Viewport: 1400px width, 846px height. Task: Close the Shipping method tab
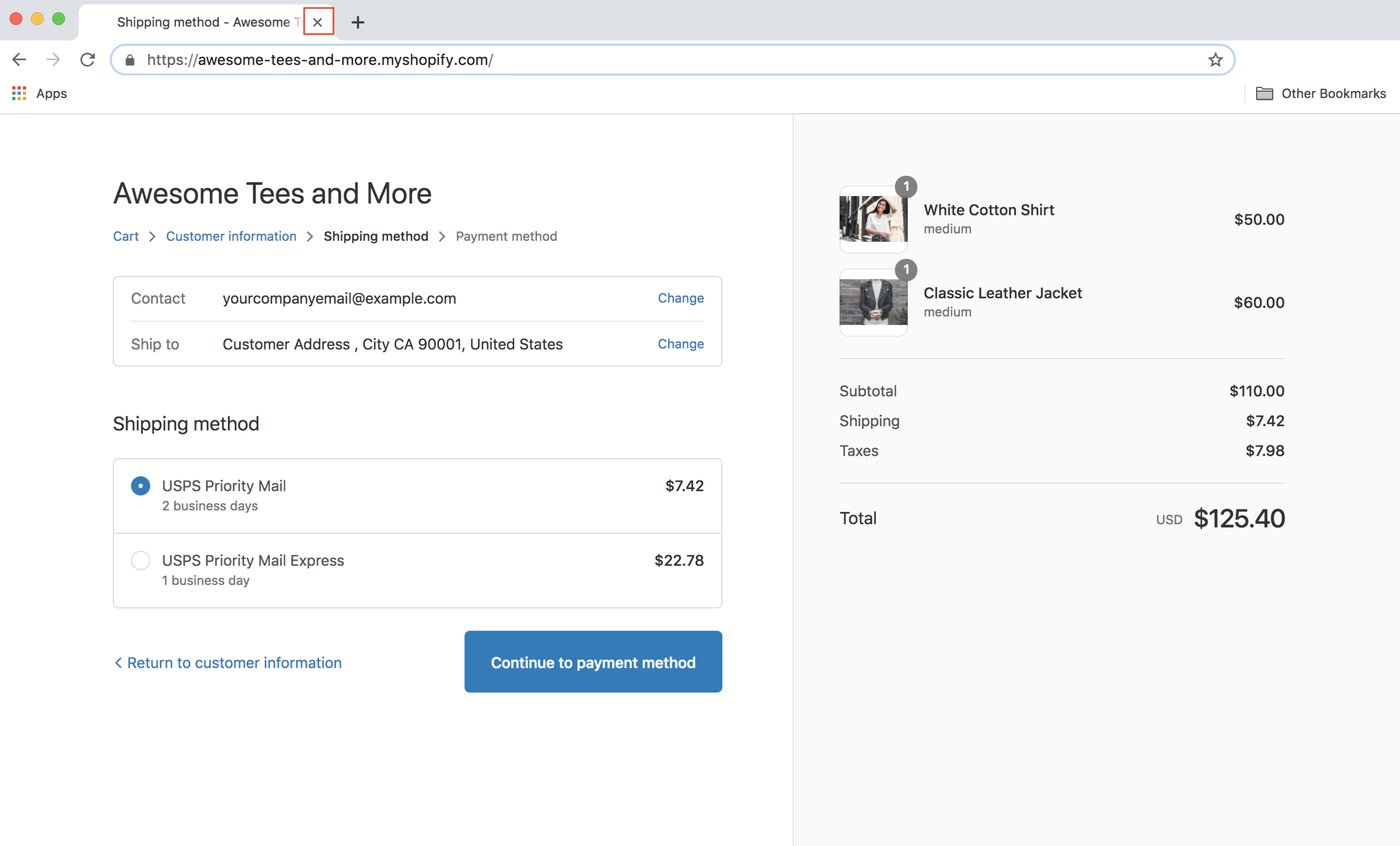(x=318, y=22)
